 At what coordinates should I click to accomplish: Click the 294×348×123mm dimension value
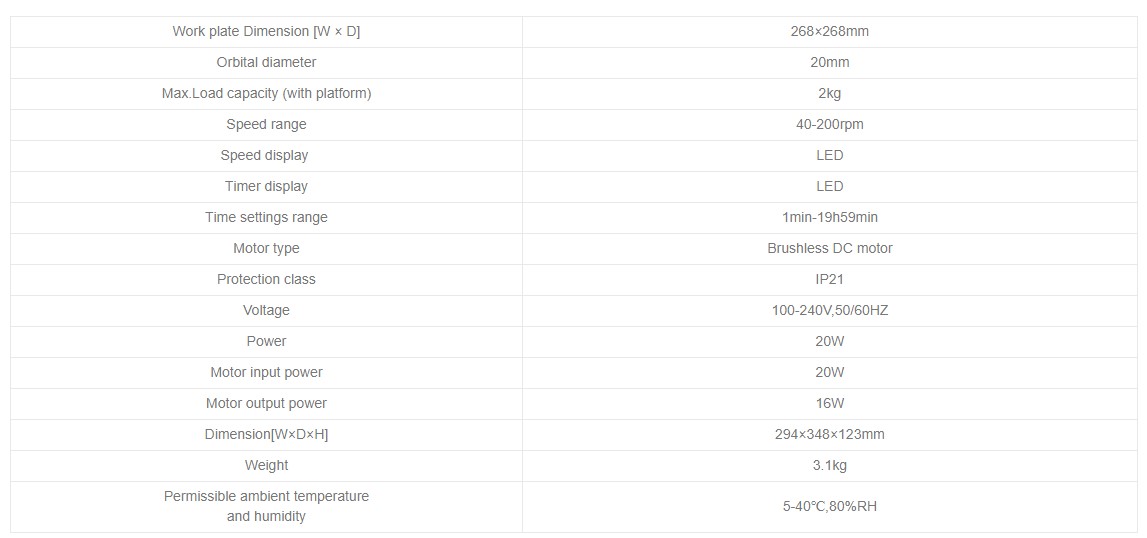pyautogui.click(x=829, y=434)
